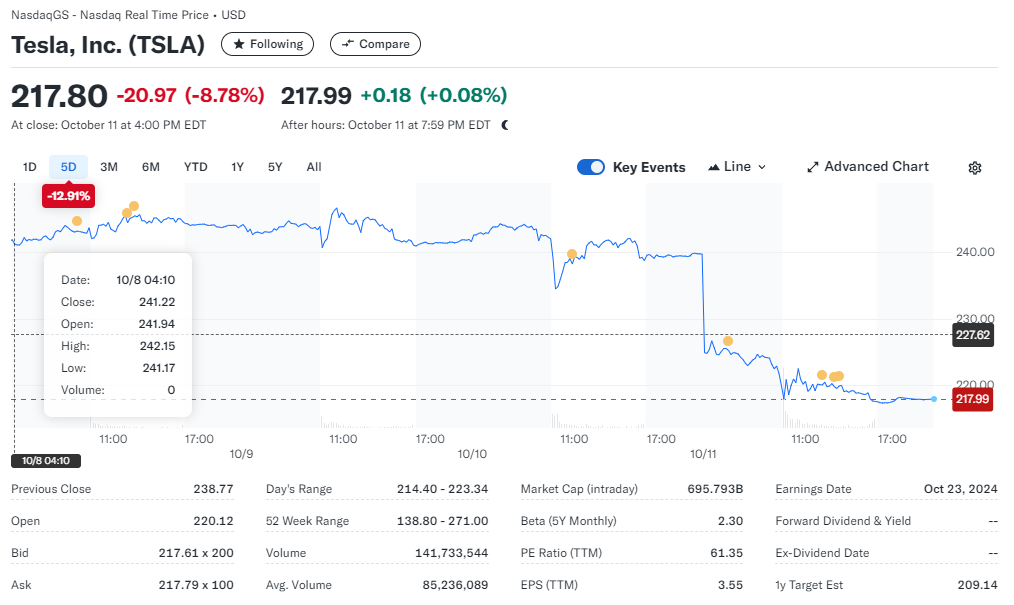Click the Compare button
The width and height of the screenshot is (1014, 605).
tap(375, 44)
